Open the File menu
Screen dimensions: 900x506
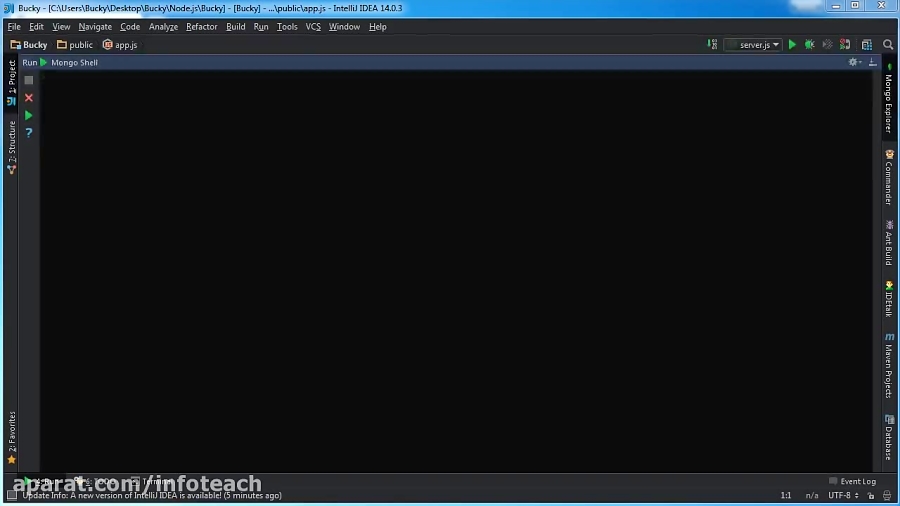point(14,27)
